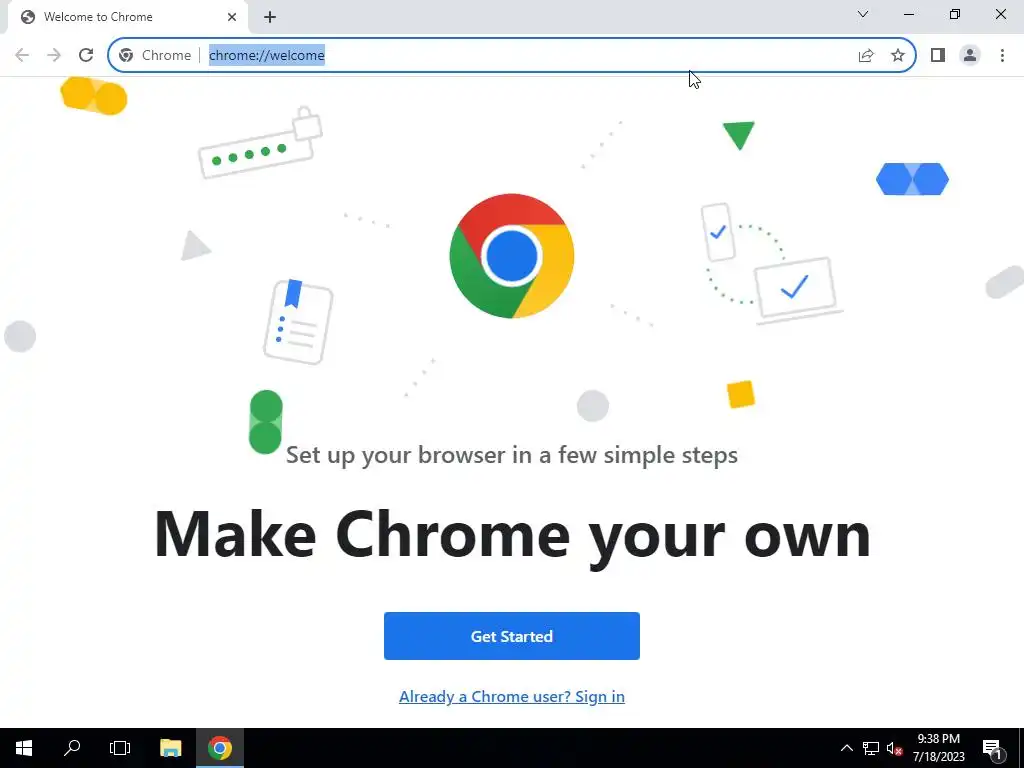Open Windows taskbar search
1024x768 pixels.
point(72,748)
